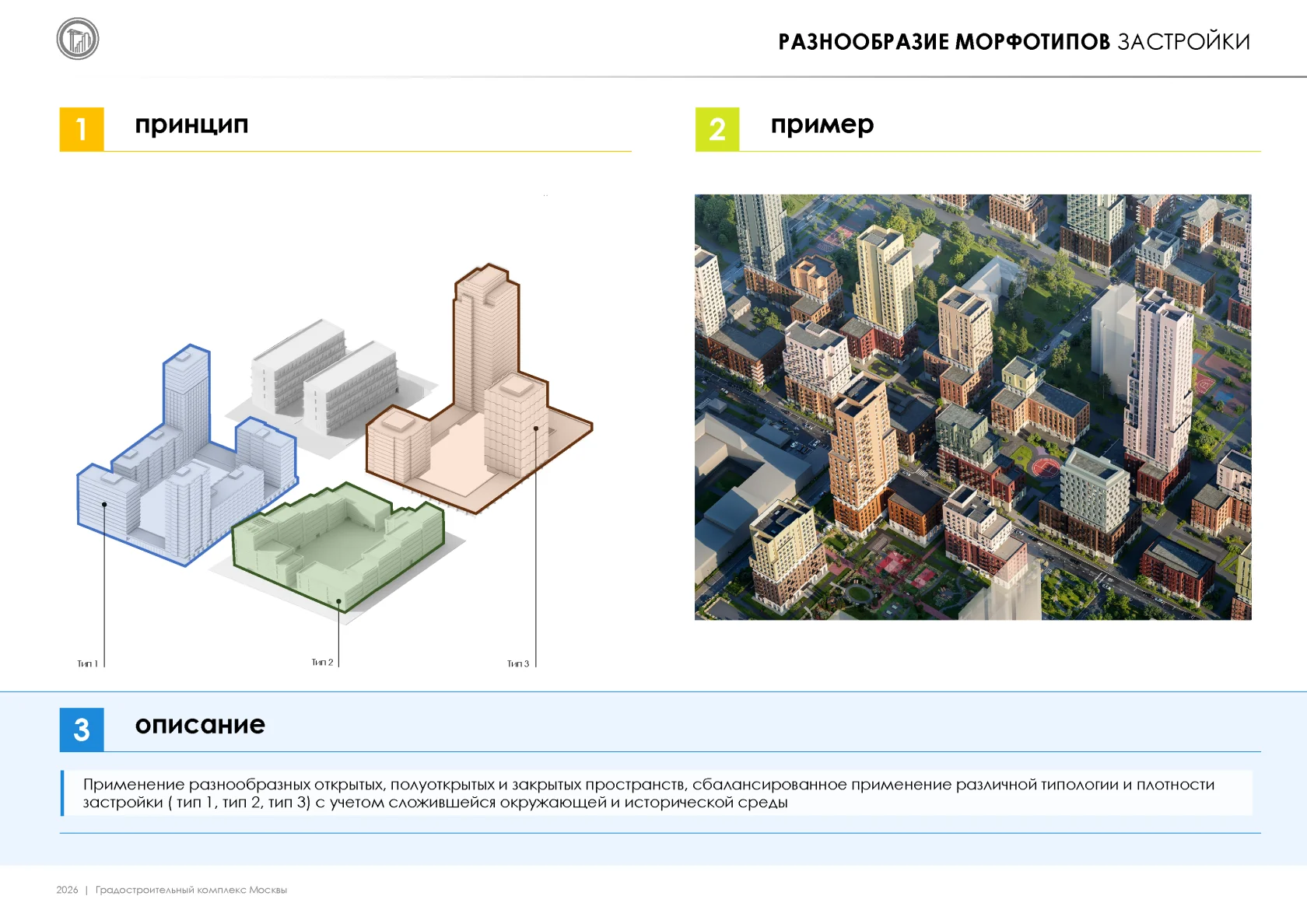Select the brown-outlined tower block model
Image resolution: width=1307 pixels, height=924 pixels.
(x=479, y=389)
